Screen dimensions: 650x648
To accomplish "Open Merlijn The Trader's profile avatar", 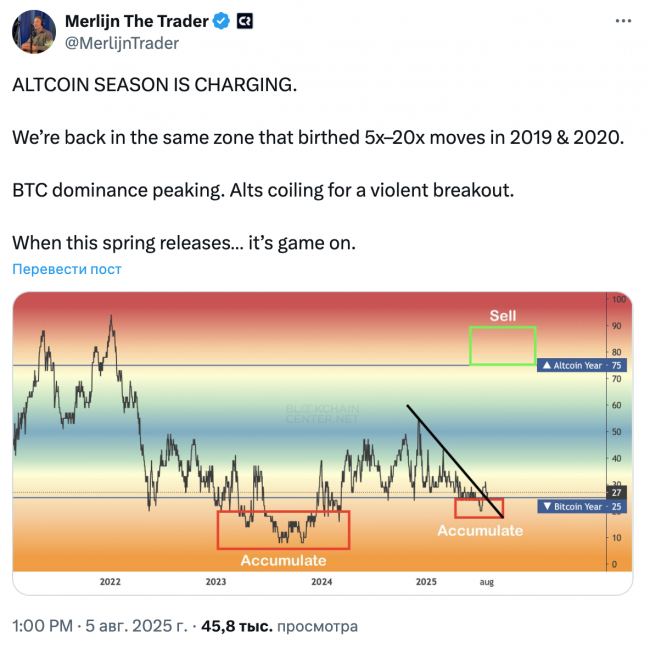I will tap(34, 32).
